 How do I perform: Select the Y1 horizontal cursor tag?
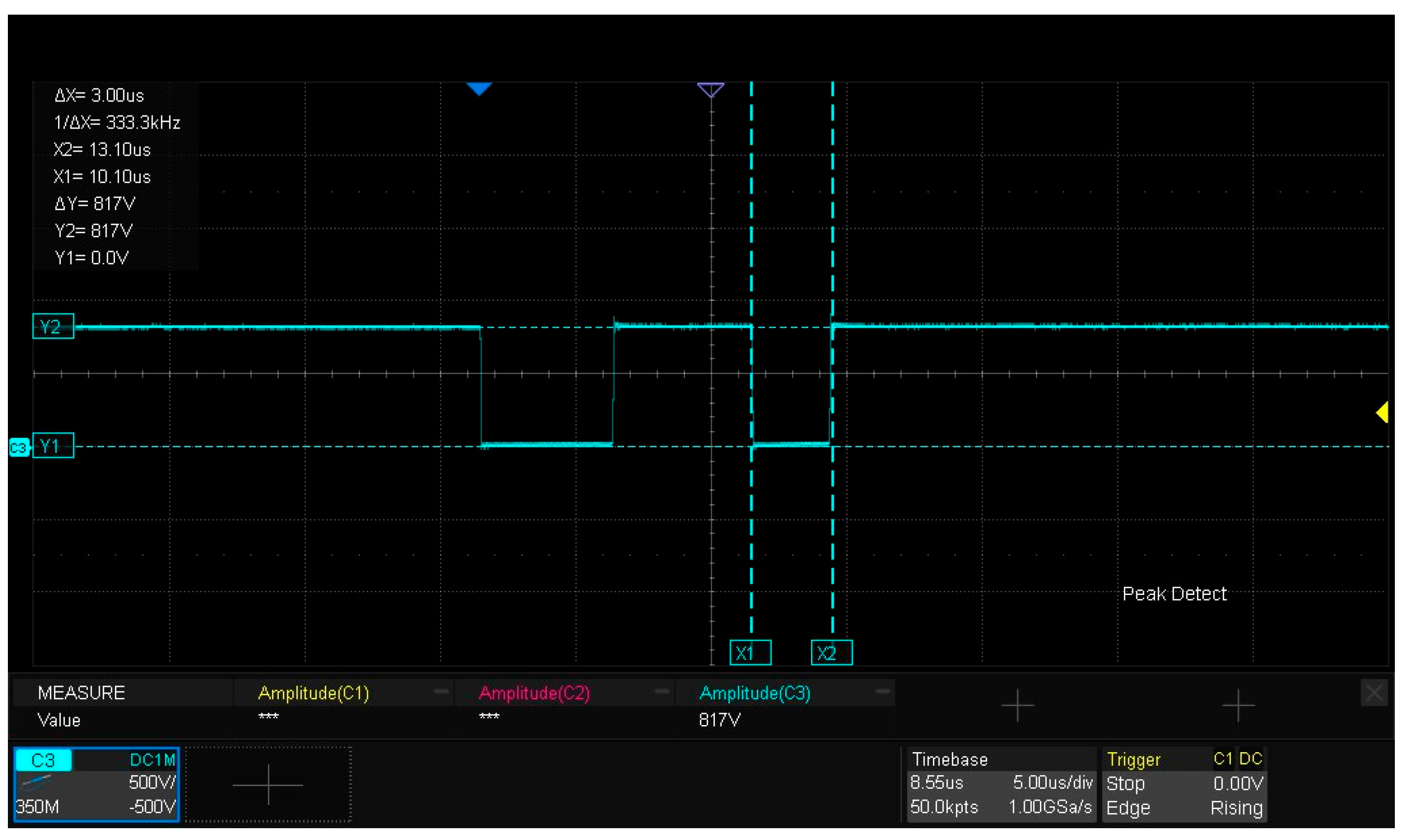(52, 446)
